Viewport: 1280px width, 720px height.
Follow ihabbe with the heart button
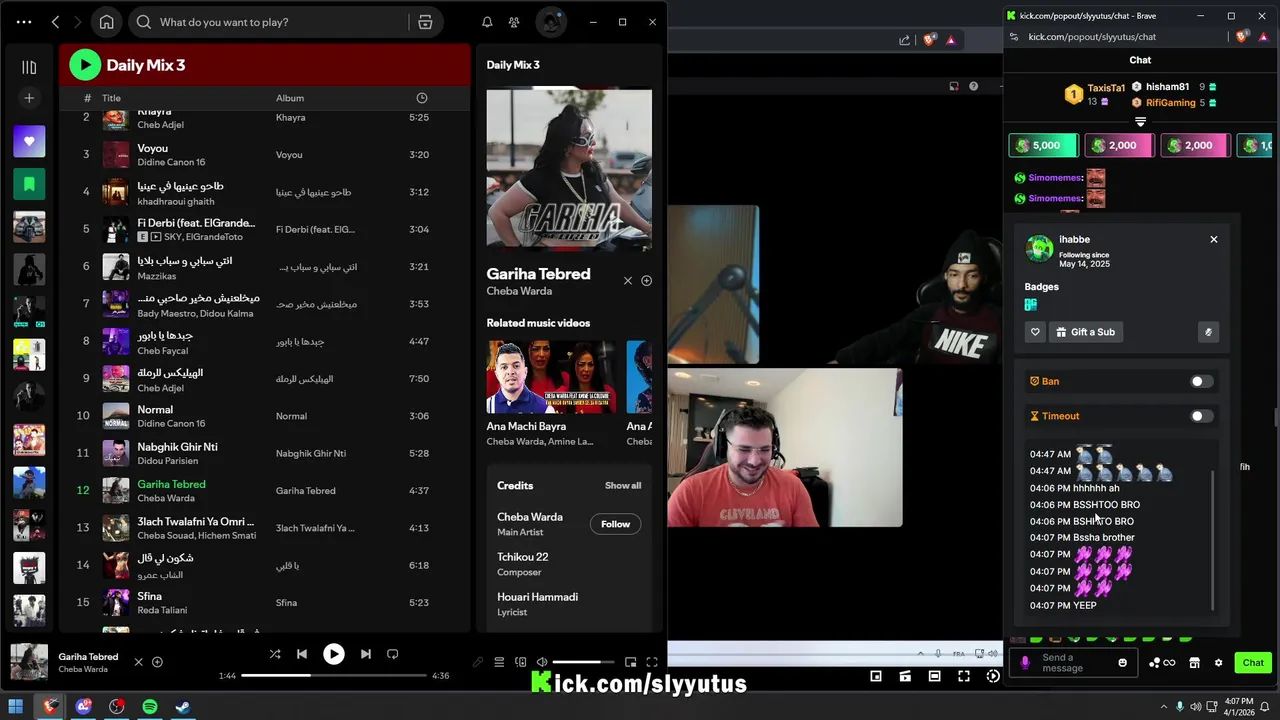click(1035, 332)
